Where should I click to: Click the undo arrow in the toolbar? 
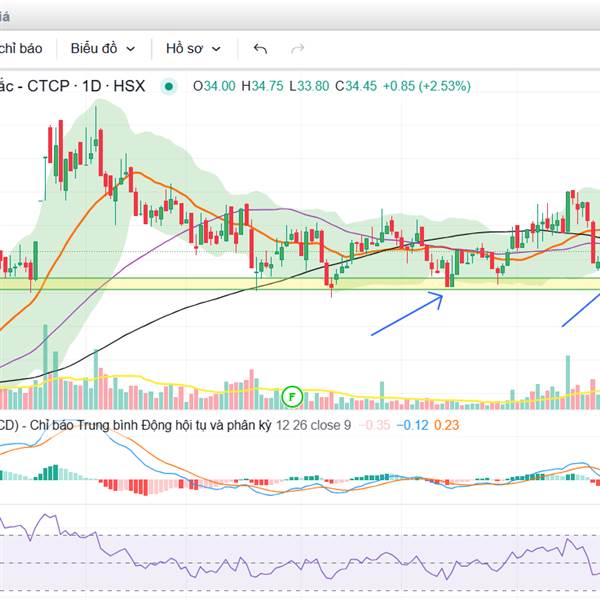click(x=261, y=48)
